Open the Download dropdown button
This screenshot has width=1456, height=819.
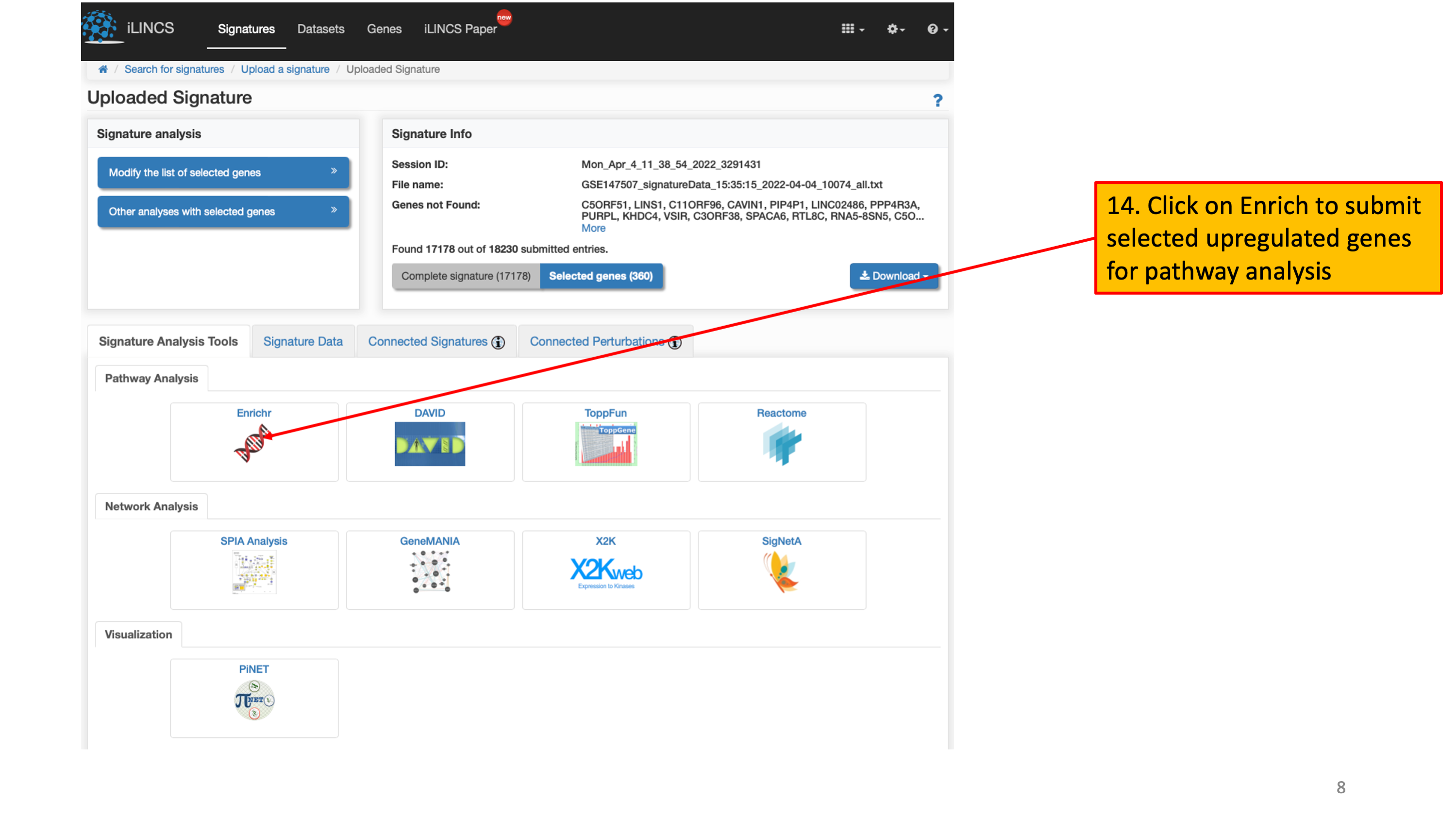(893, 276)
